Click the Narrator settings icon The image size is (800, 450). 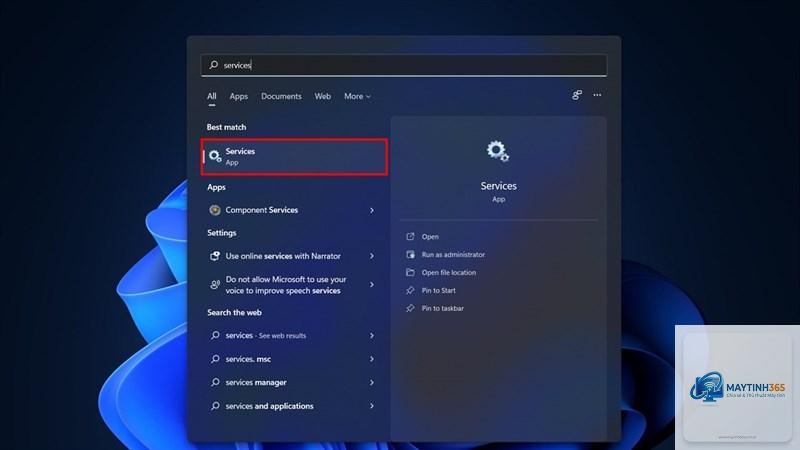click(215, 256)
